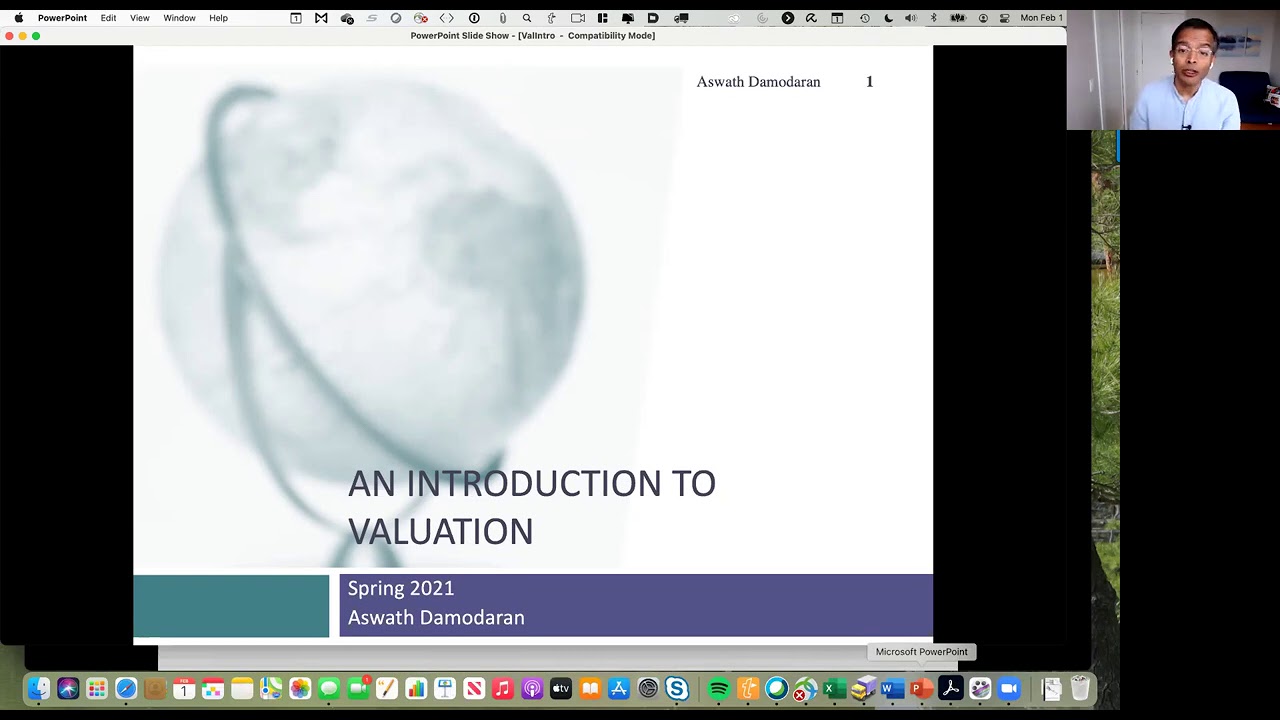Open the Apple menu
Screen dimensions: 1280x720
(x=18, y=18)
